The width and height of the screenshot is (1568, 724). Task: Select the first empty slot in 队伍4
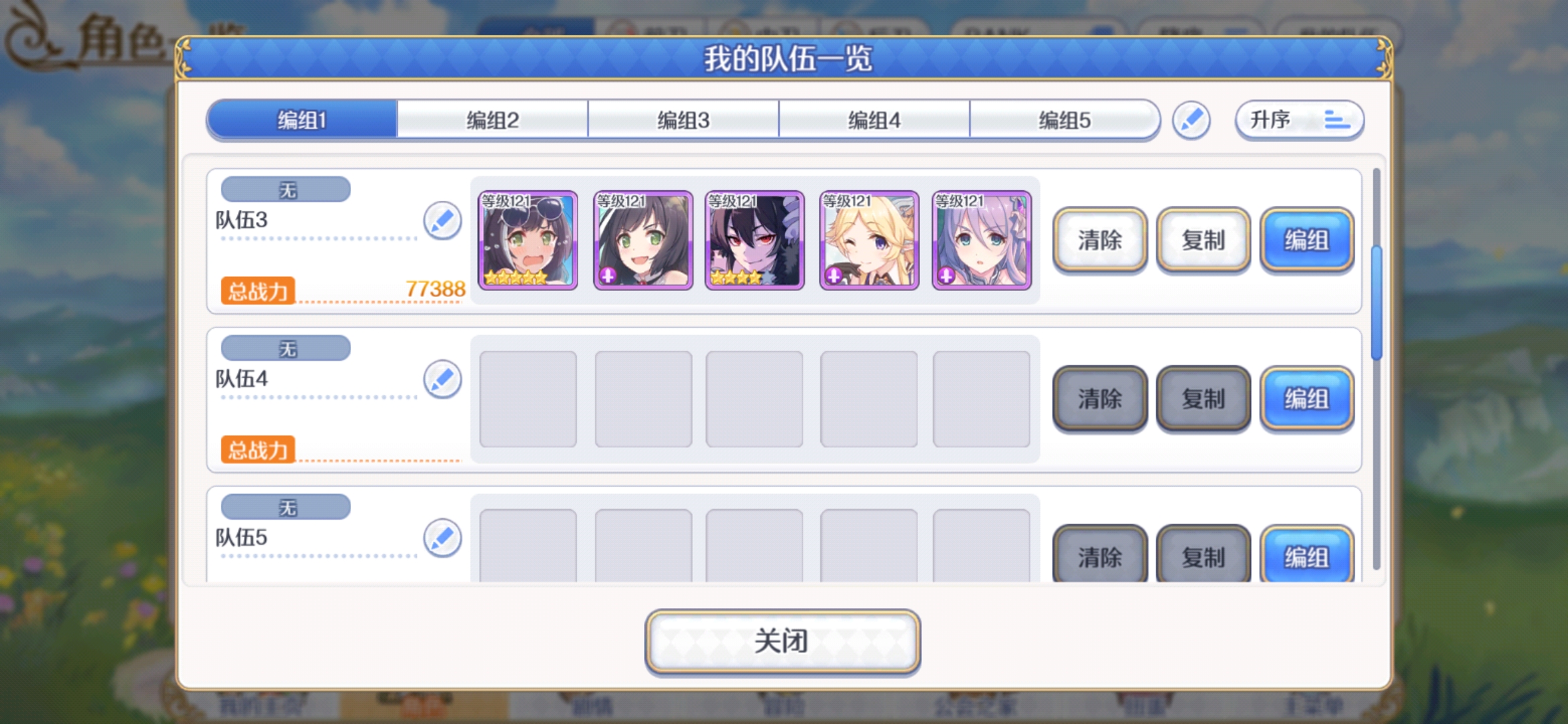coord(528,399)
